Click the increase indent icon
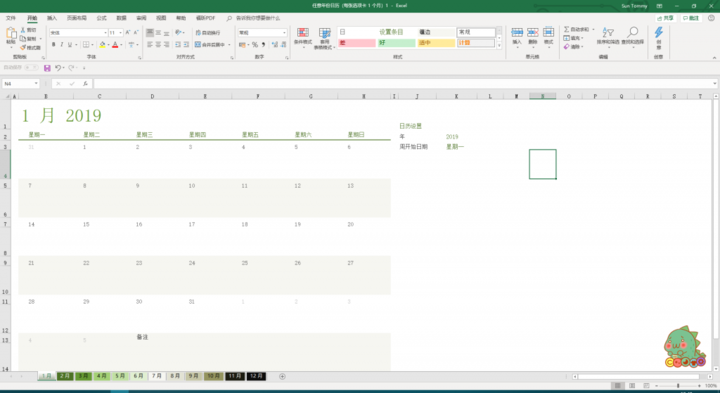 (186, 45)
